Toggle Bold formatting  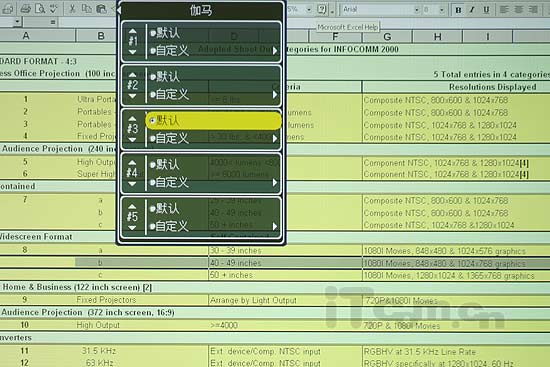tap(458, 10)
